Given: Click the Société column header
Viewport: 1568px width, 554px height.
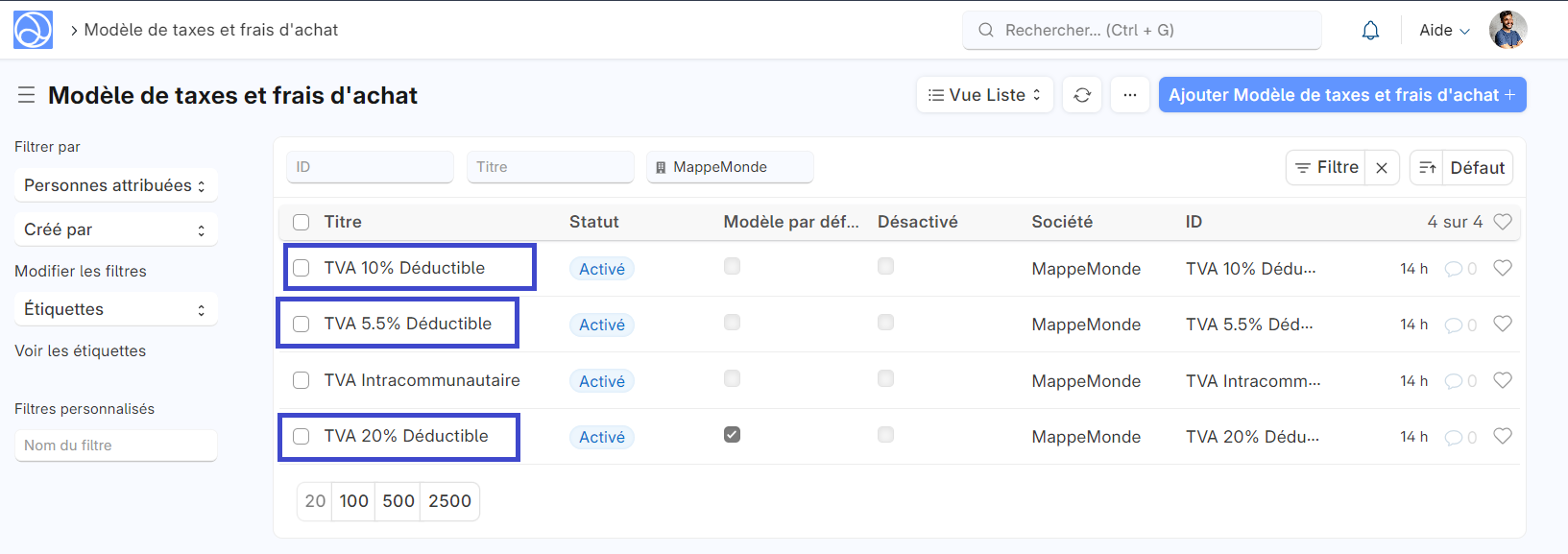Looking at the screenshot, I should pyautogui.click(x=1062, y=222).
